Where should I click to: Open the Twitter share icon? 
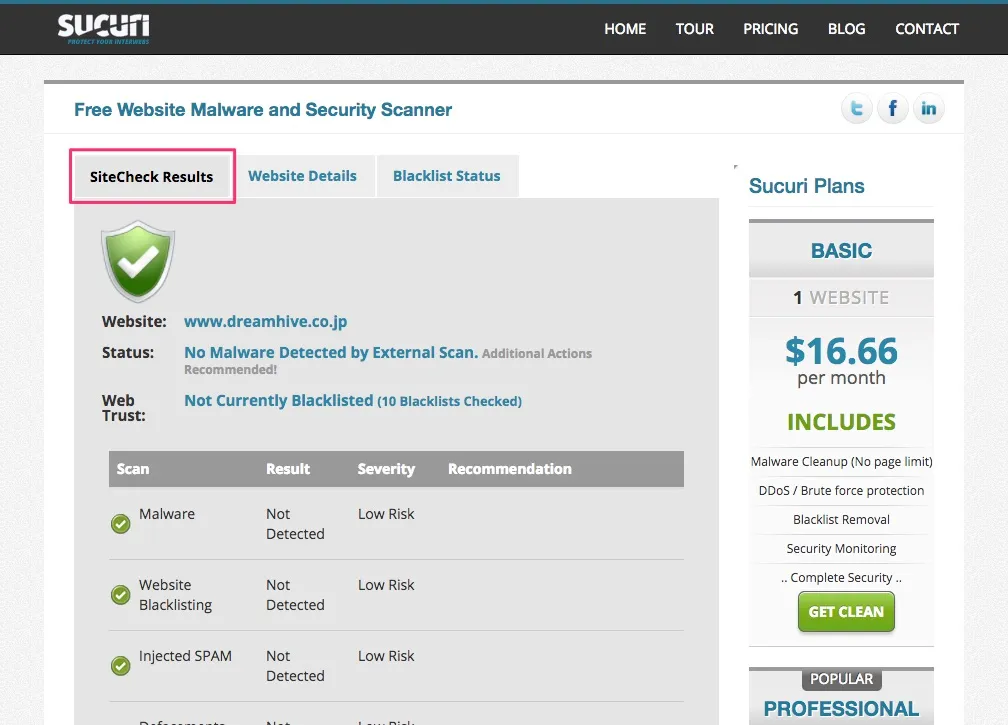tap(856, 109)
